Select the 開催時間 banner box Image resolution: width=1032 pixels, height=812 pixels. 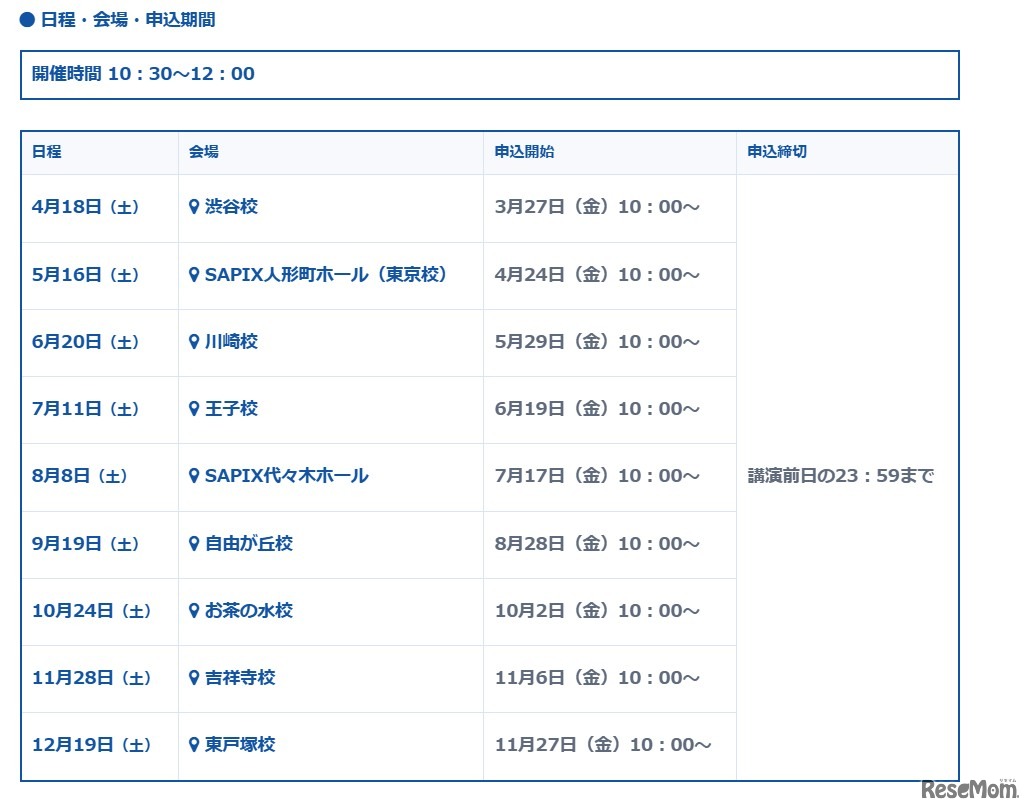pyautogui.click(x=490, y=75)
